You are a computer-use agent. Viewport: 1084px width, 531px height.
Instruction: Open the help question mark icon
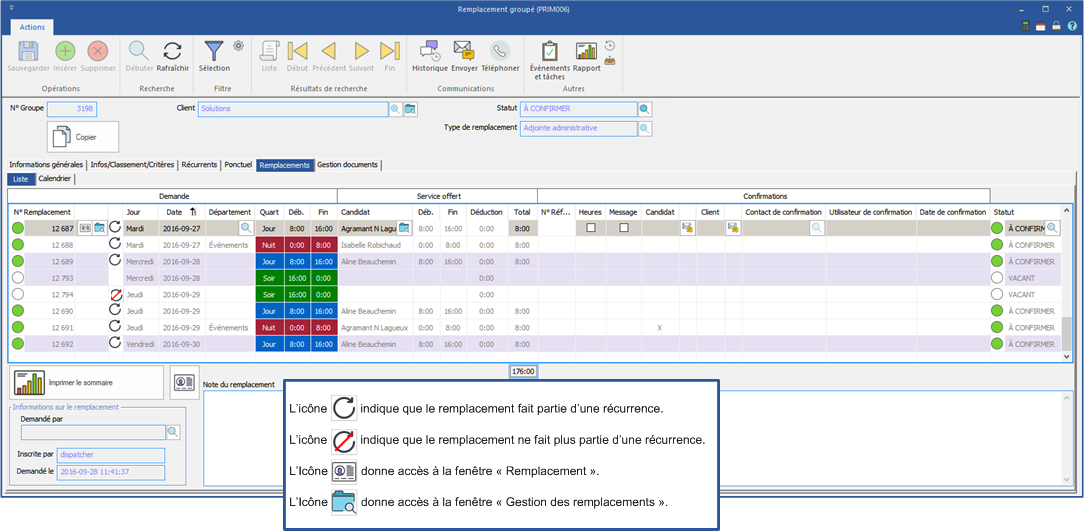click(1072, 26)
